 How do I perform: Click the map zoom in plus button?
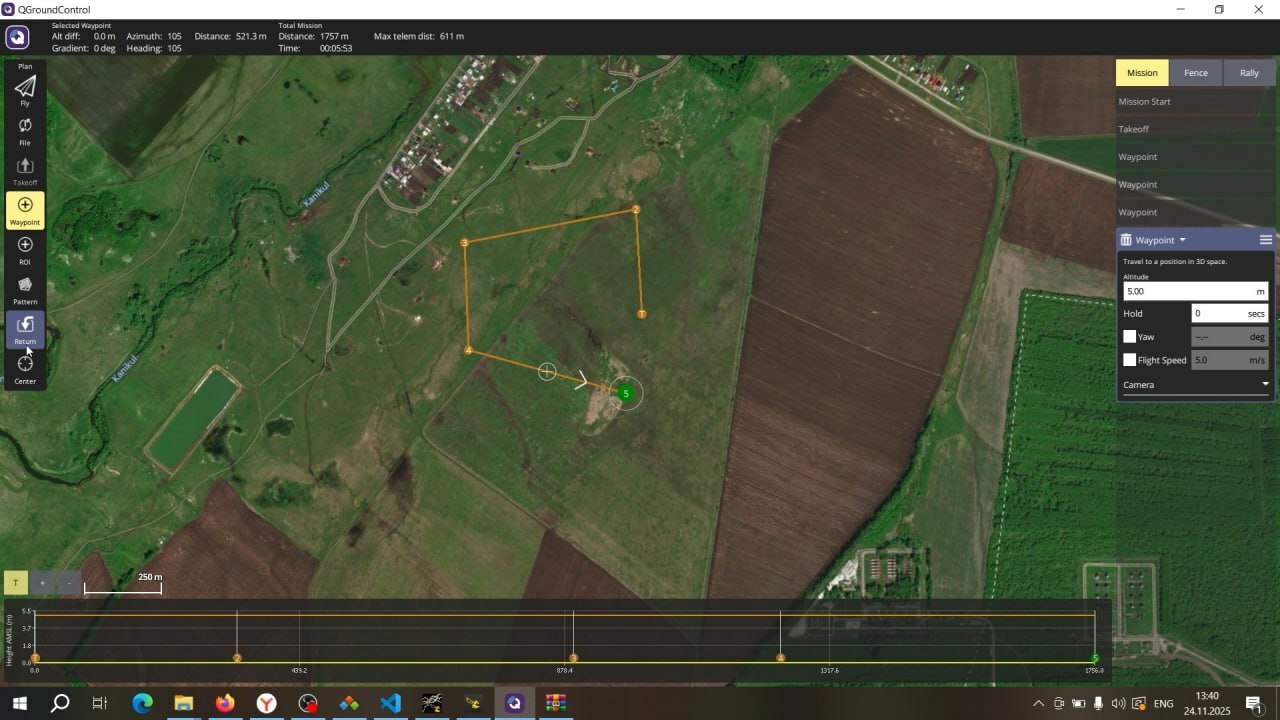[42, 583]
